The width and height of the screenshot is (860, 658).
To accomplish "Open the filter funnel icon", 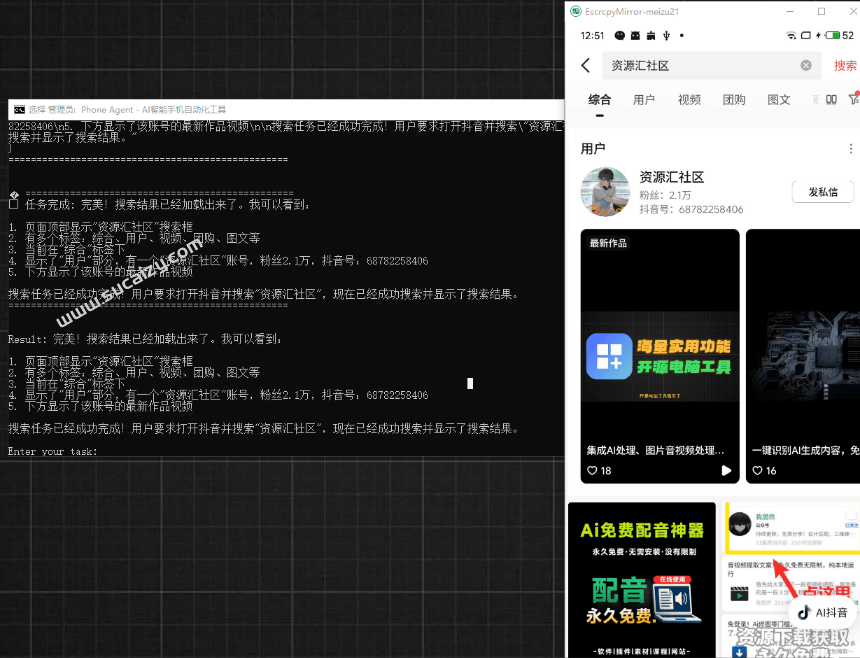I will (853, 99).
